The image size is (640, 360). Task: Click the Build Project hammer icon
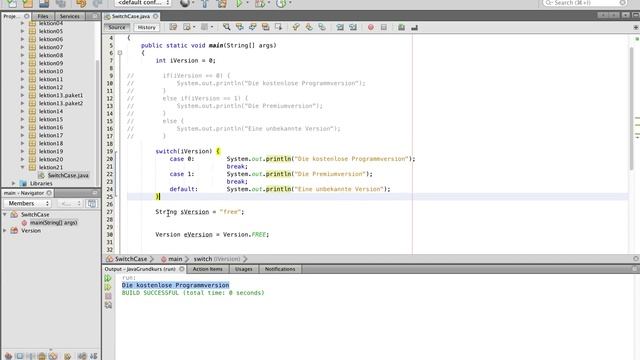tap(204, 3)
